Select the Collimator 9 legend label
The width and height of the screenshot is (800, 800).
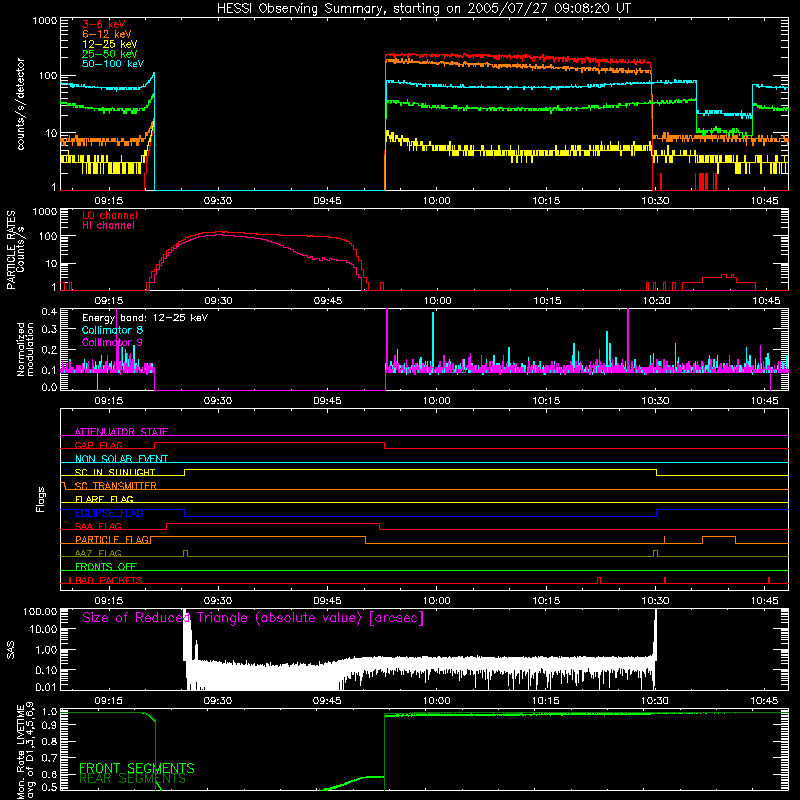coord(112,342)
